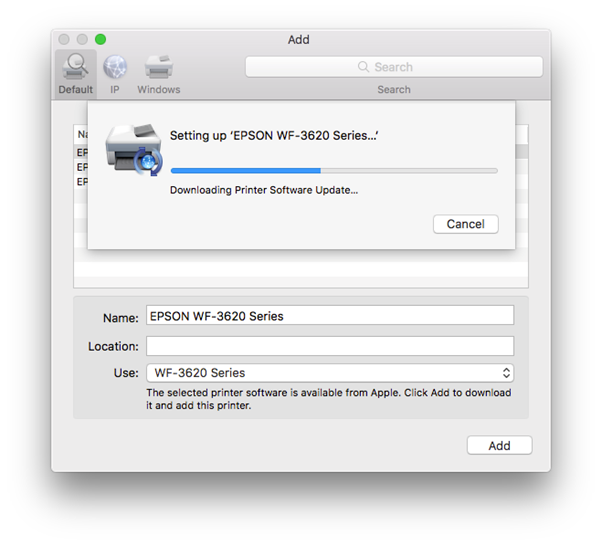Click the Name field with EPSON WF-3620 Series
Screen dimensions: 602x545
(x=329, y=316)
